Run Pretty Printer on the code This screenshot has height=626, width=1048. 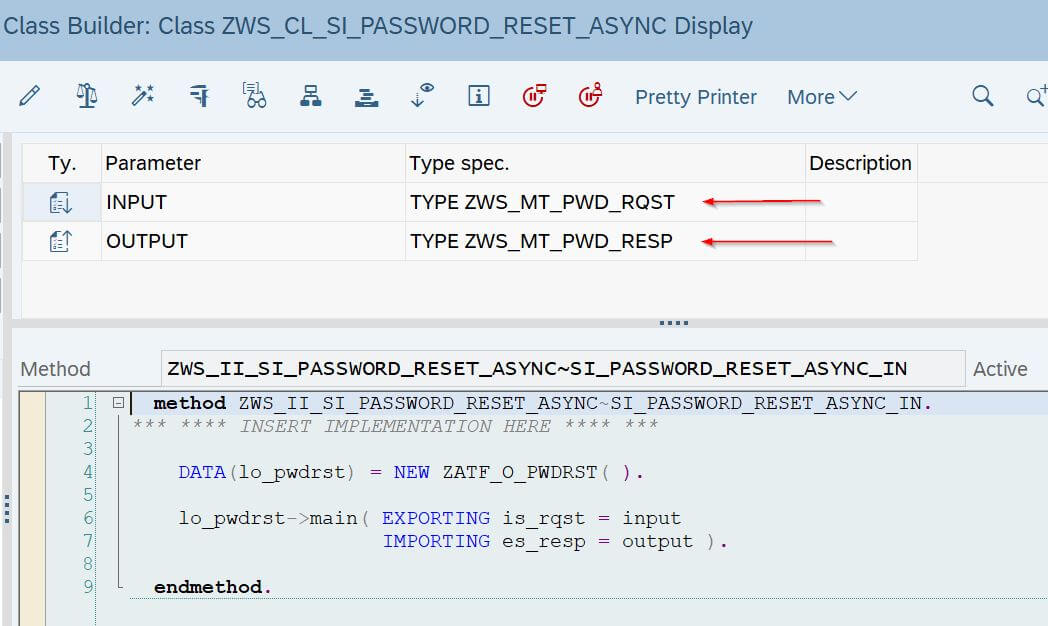coord(696,96)
